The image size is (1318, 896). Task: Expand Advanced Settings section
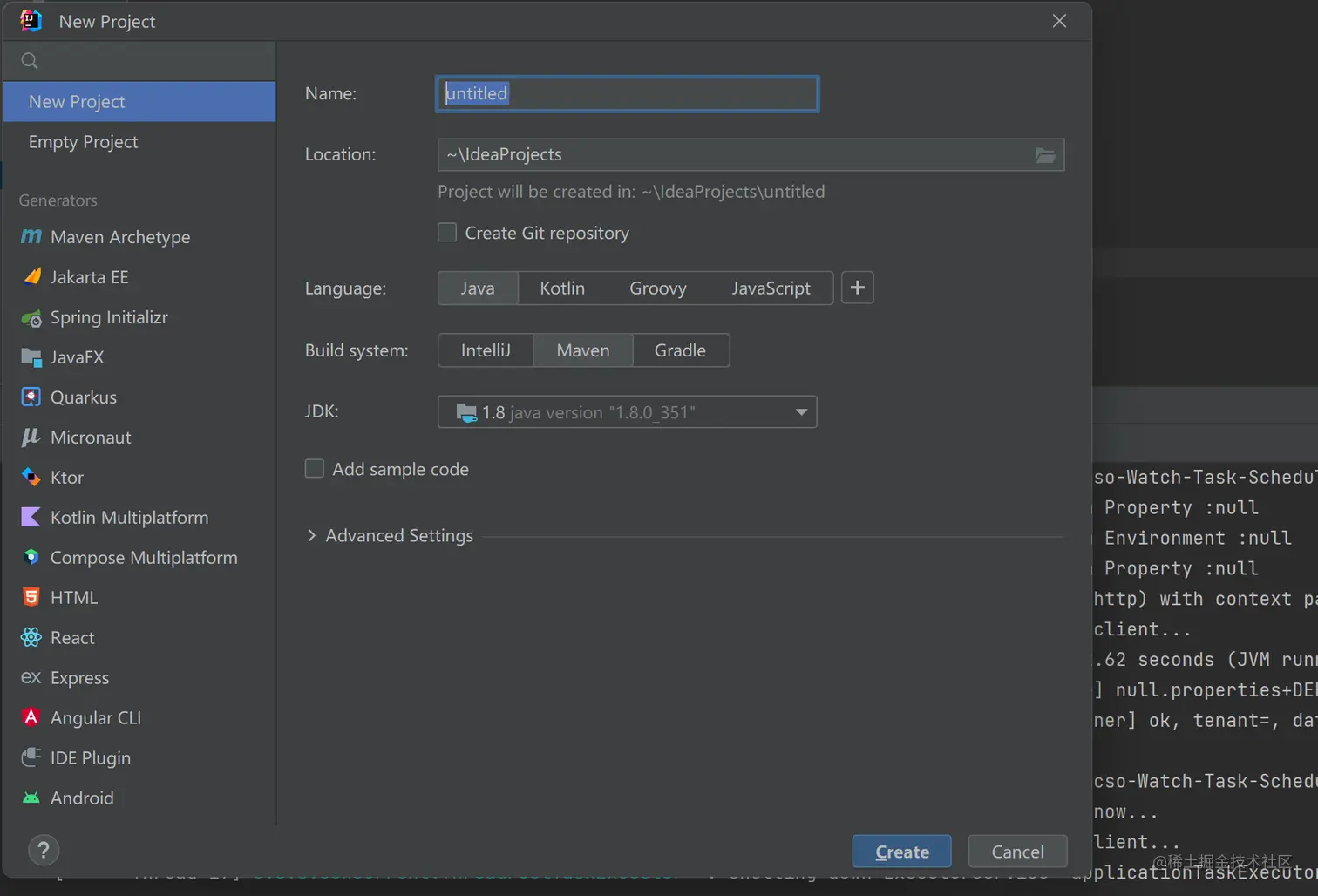(x=312, y=536)
